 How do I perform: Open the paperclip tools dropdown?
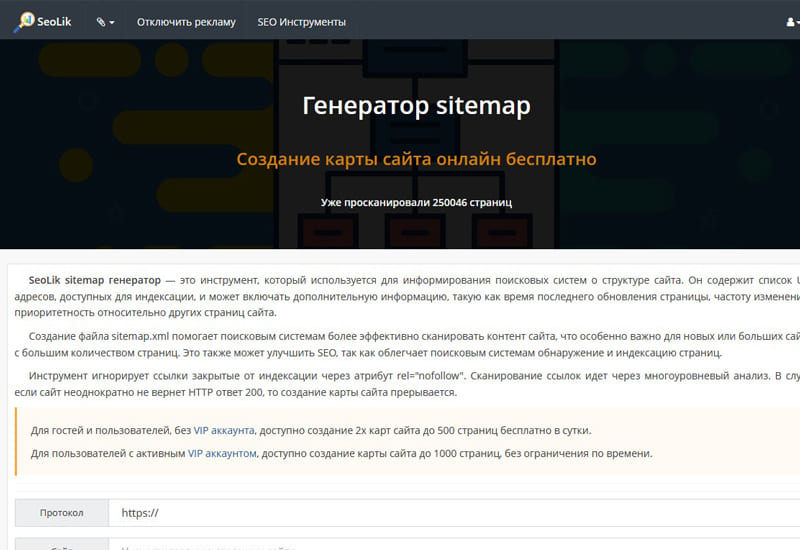[105, 22]
